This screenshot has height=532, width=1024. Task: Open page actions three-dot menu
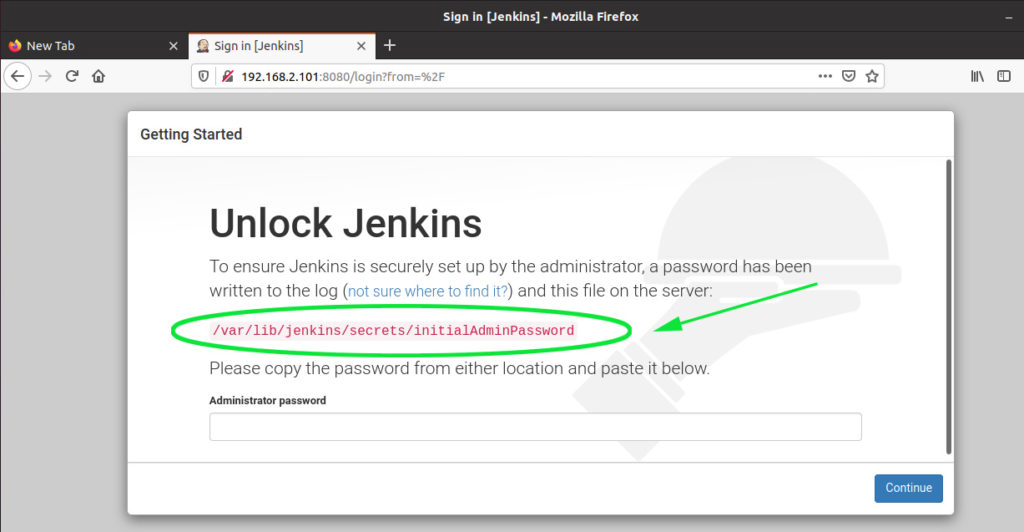tap(825, 76)
